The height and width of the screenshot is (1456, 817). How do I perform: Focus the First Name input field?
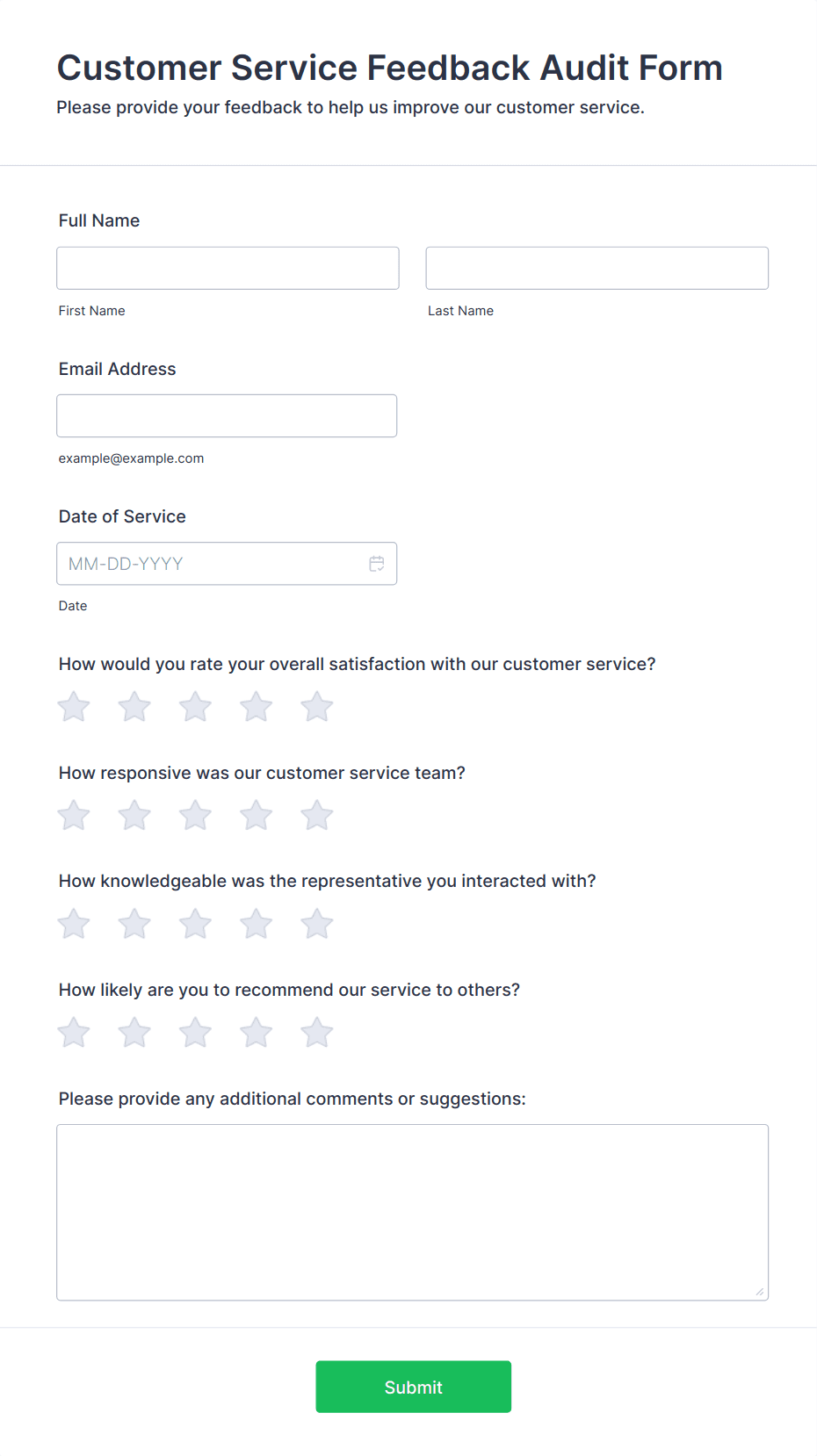(x=228, y=268)
